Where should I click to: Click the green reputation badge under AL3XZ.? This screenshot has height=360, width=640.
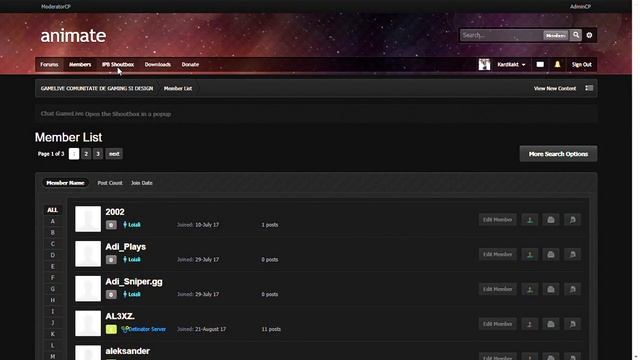click(111, 329)
